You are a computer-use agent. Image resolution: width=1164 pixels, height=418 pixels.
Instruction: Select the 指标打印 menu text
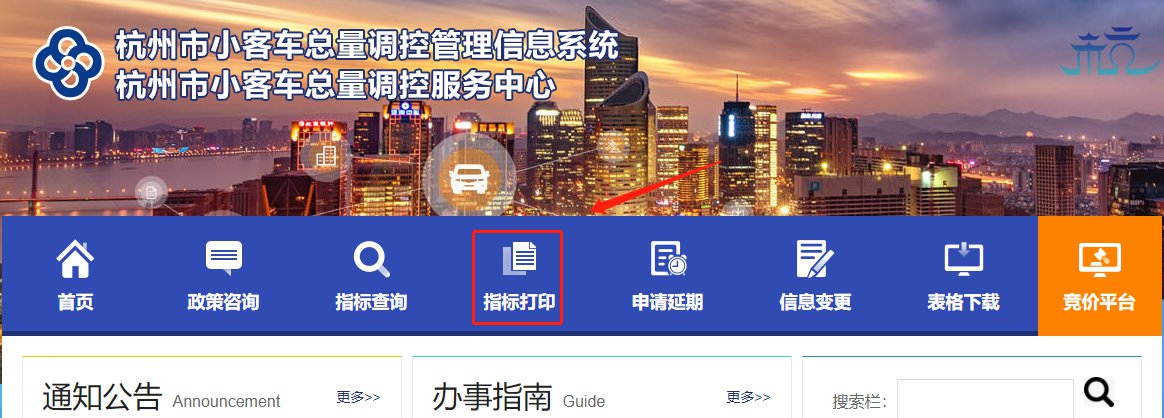519,303
